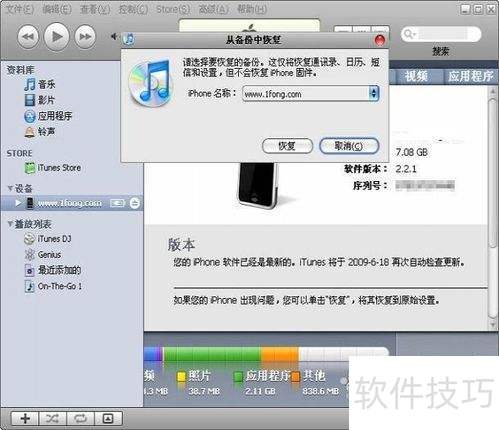The image size is (499, 430).
Task: Open the iPhone 名称 backup dropdown
Action: tap(310, 94)
